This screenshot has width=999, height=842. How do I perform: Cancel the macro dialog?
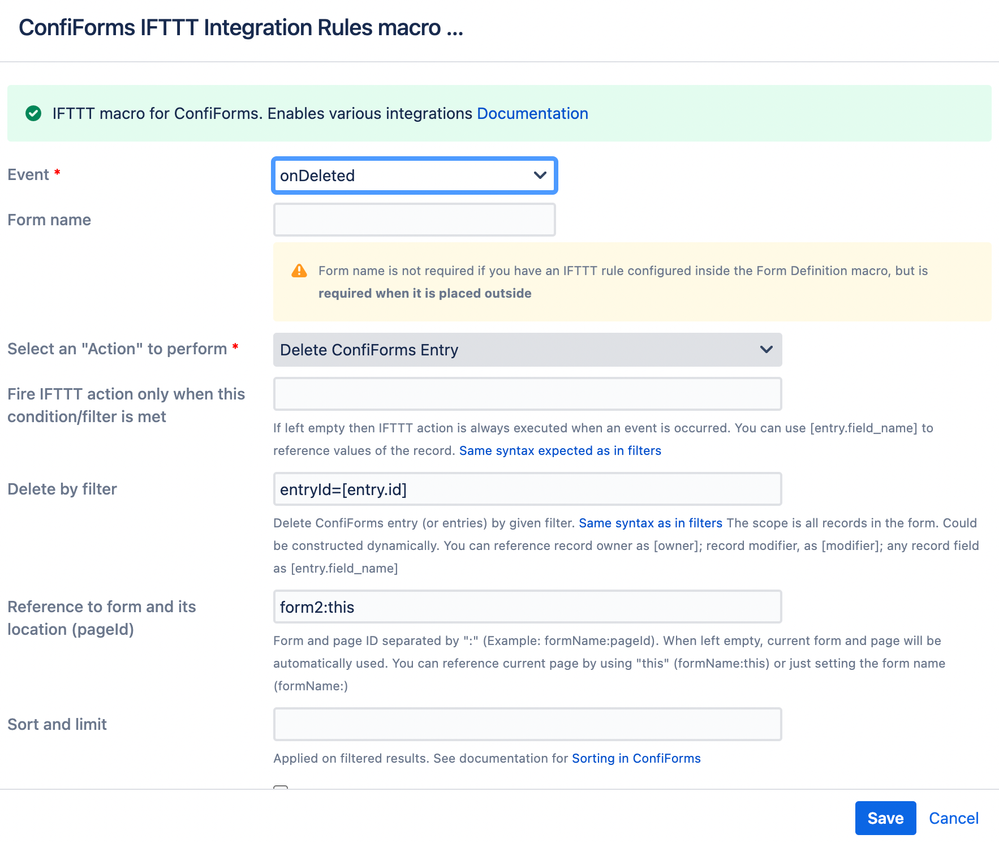tap(954, 818)
